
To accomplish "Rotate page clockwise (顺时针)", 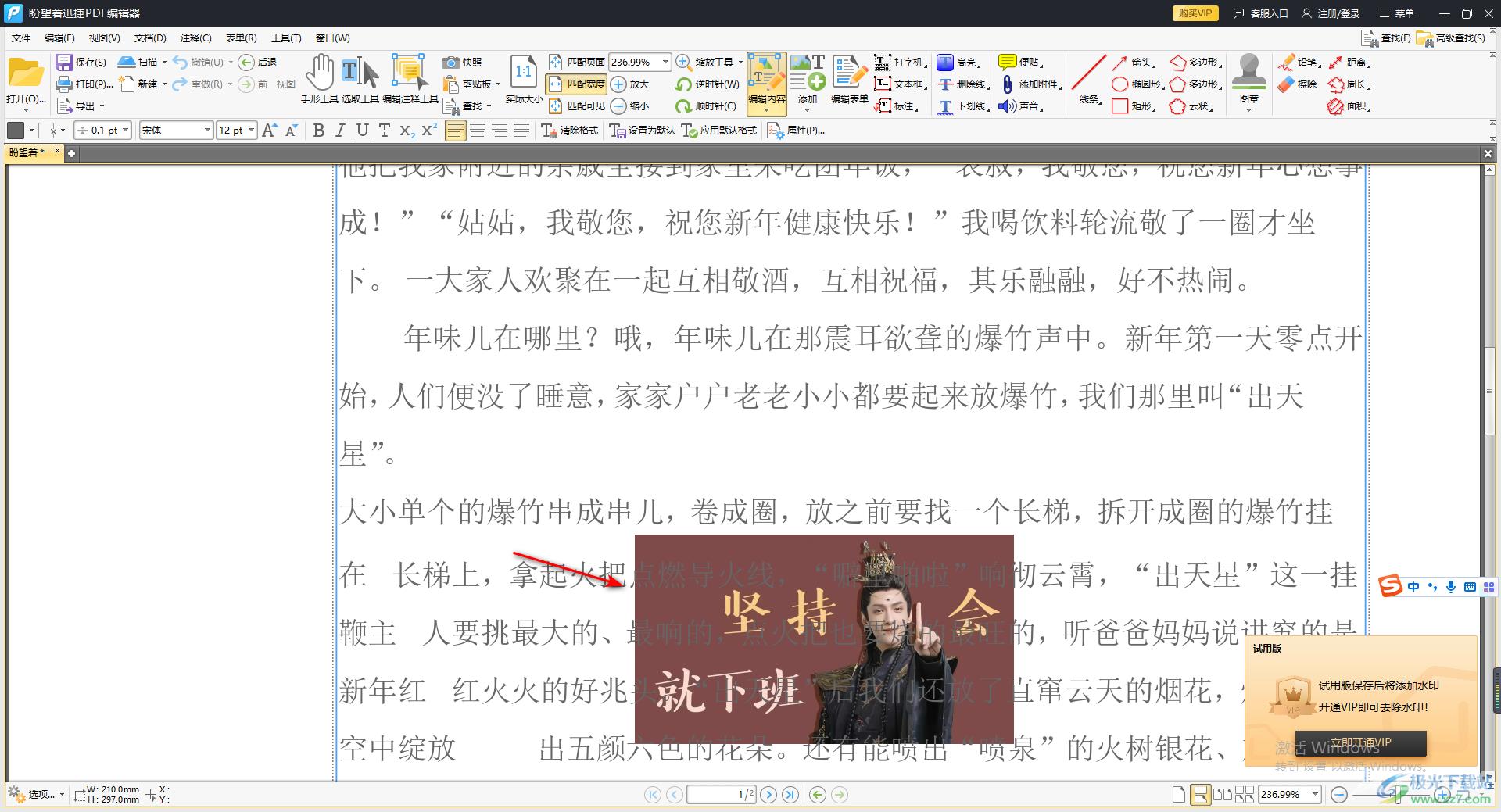I will 707,106.
